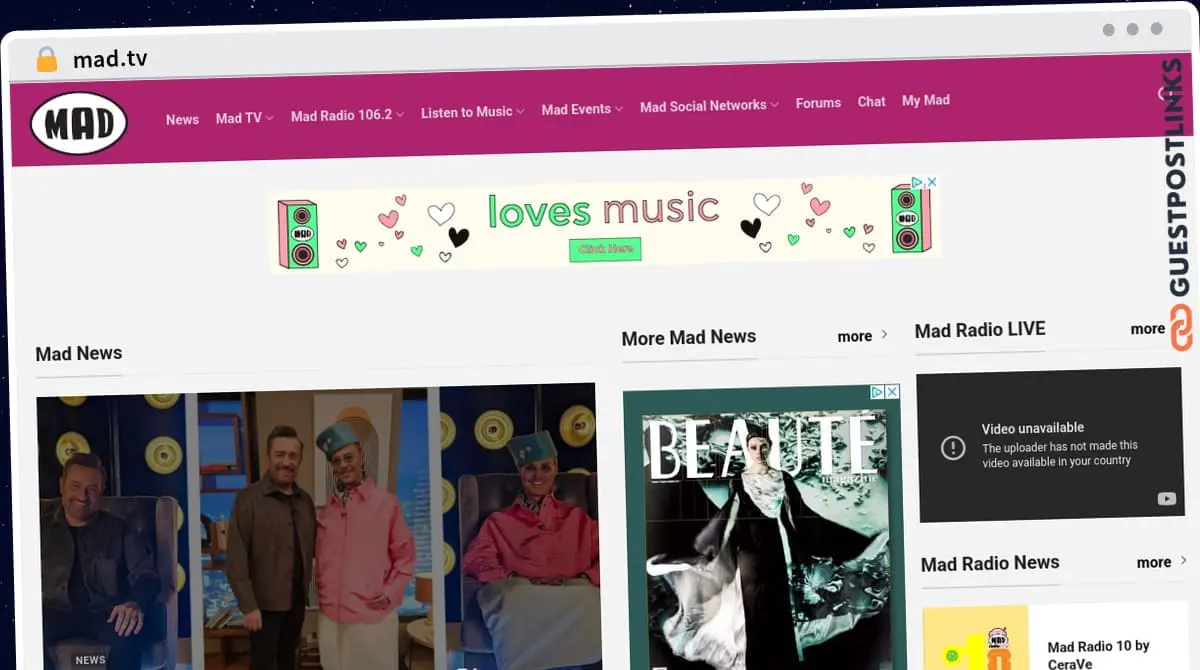Click the mad.tv address text
Image resolution: width=1200 pixels, height=670 pixels.
(x=110, y=59)
